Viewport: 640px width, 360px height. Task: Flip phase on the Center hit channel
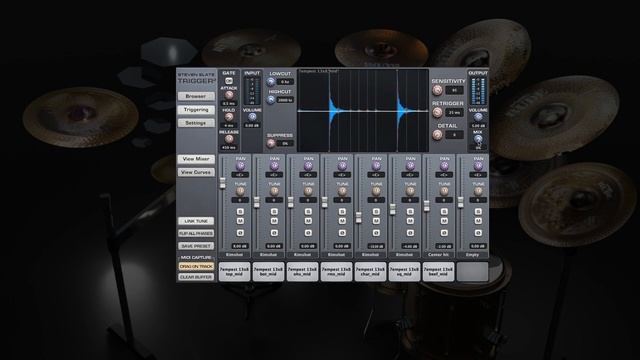444,233
